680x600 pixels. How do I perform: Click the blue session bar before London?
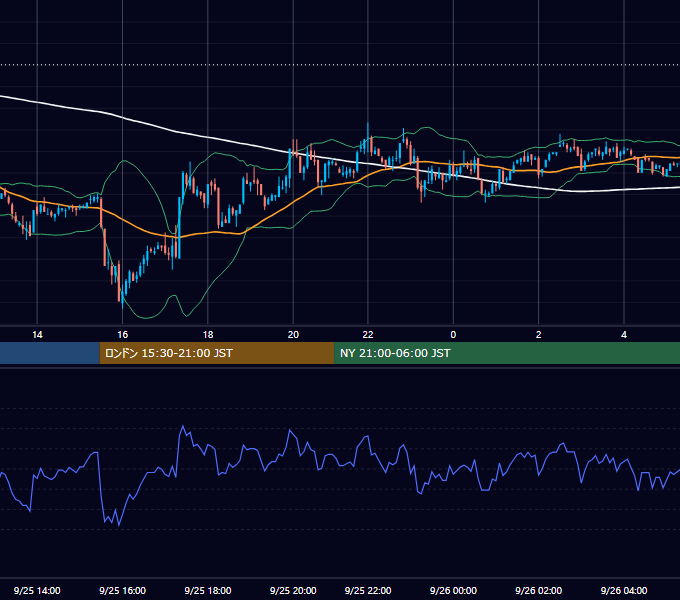point(50,353)
